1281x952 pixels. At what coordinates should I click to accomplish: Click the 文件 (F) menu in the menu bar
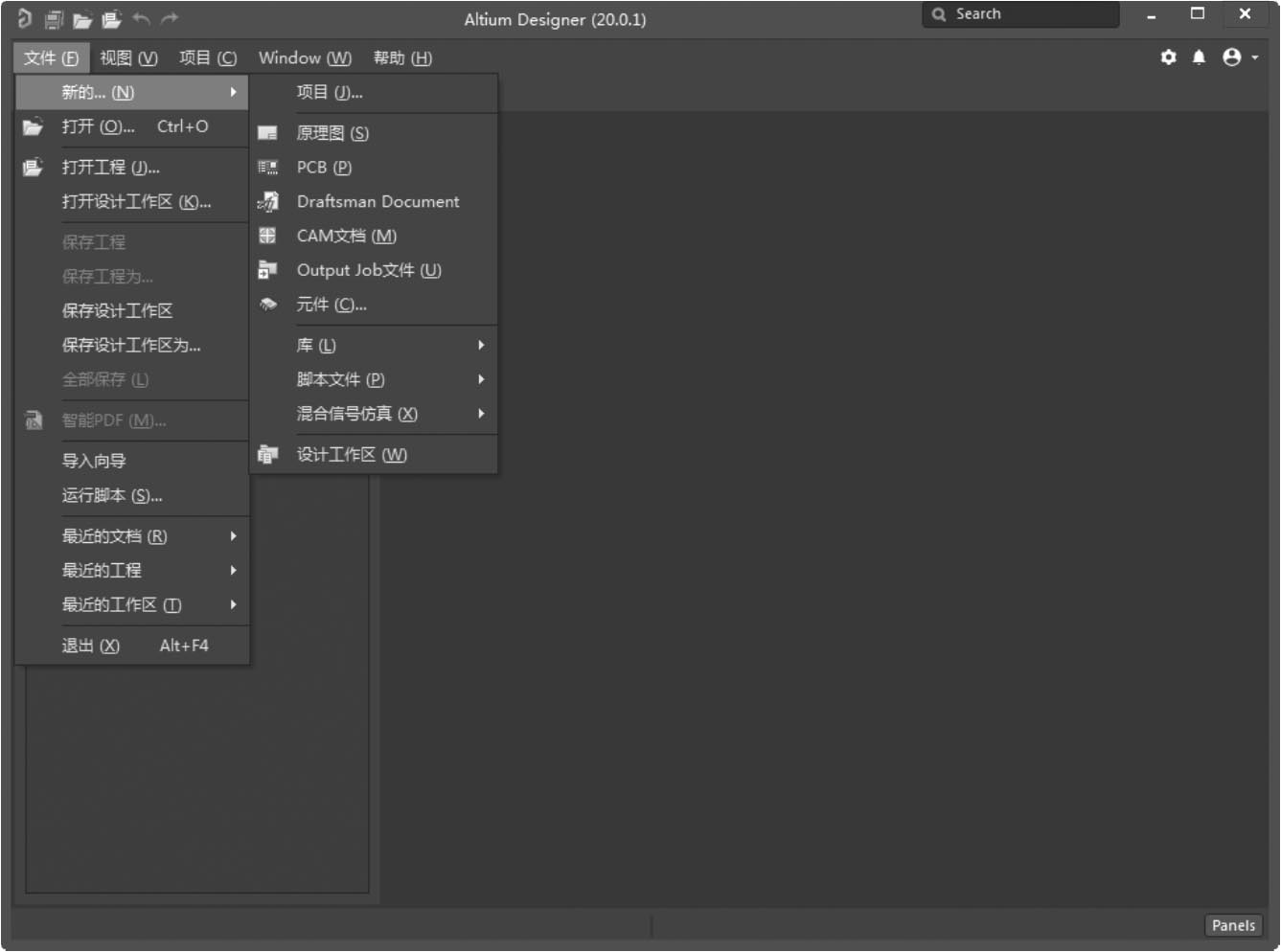[x=52, y=58]
